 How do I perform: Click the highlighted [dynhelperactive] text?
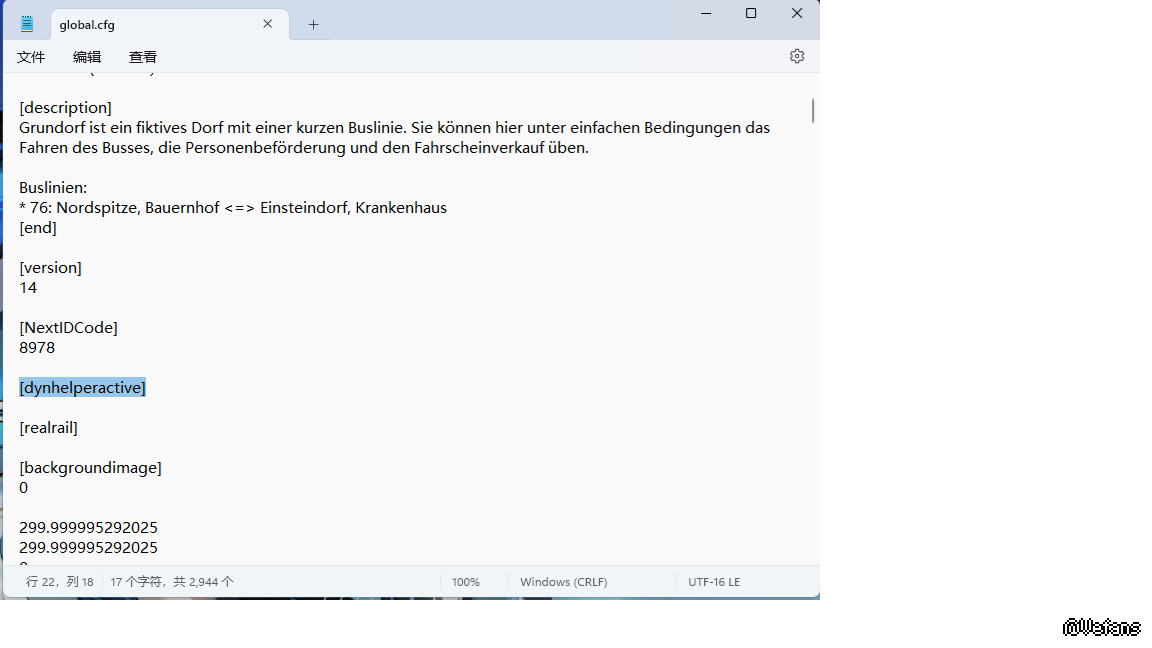point(82,387)
